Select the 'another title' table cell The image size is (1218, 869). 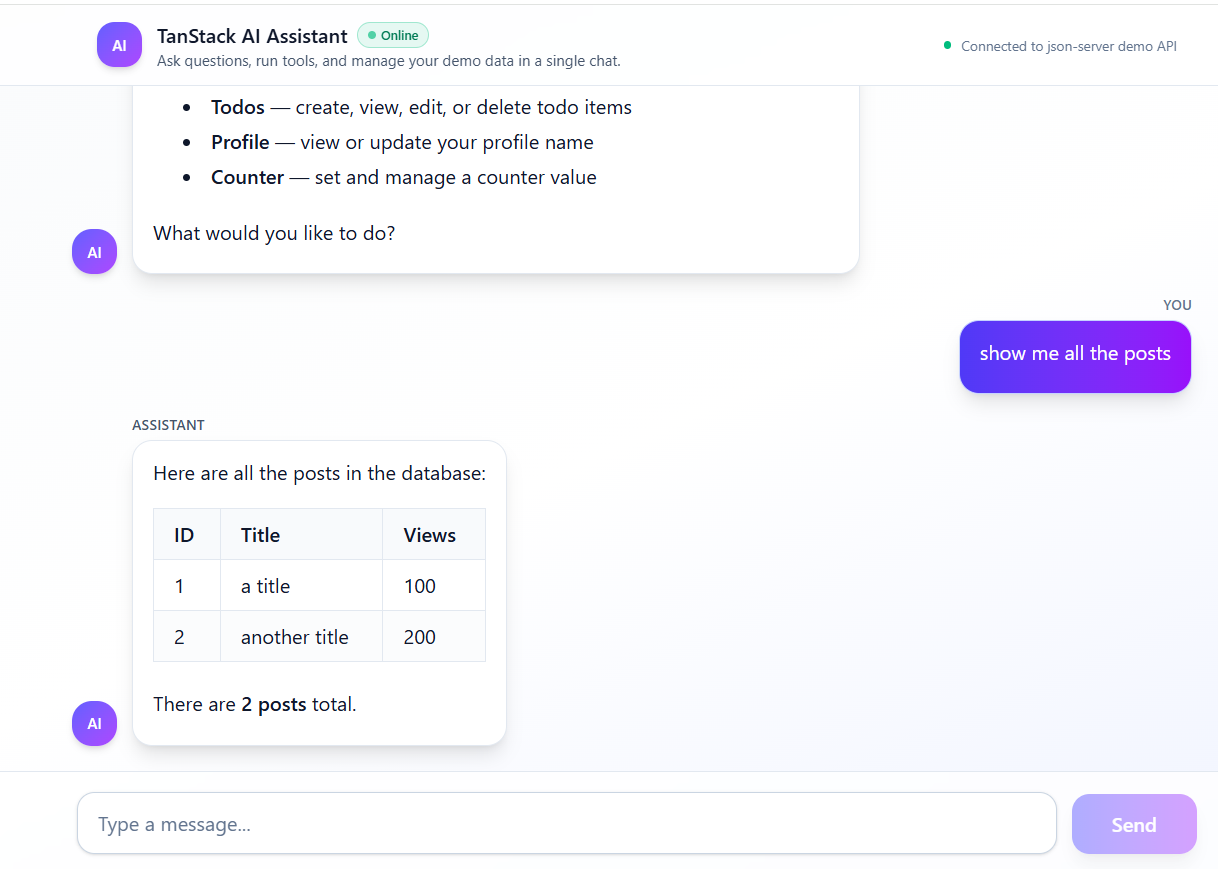pyautogui.click(x=295, y=637)
